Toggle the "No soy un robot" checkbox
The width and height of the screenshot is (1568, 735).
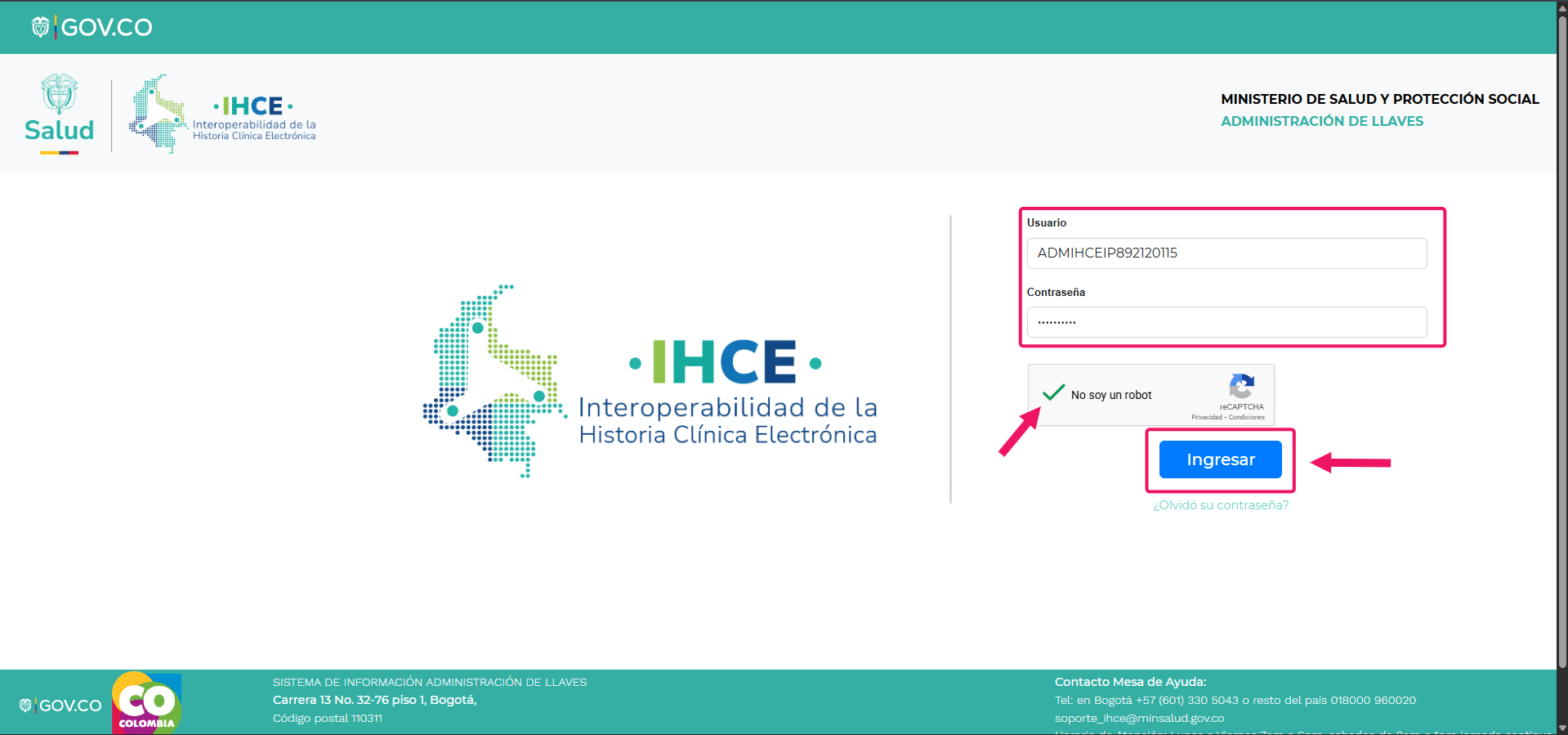click(1054, 393)
